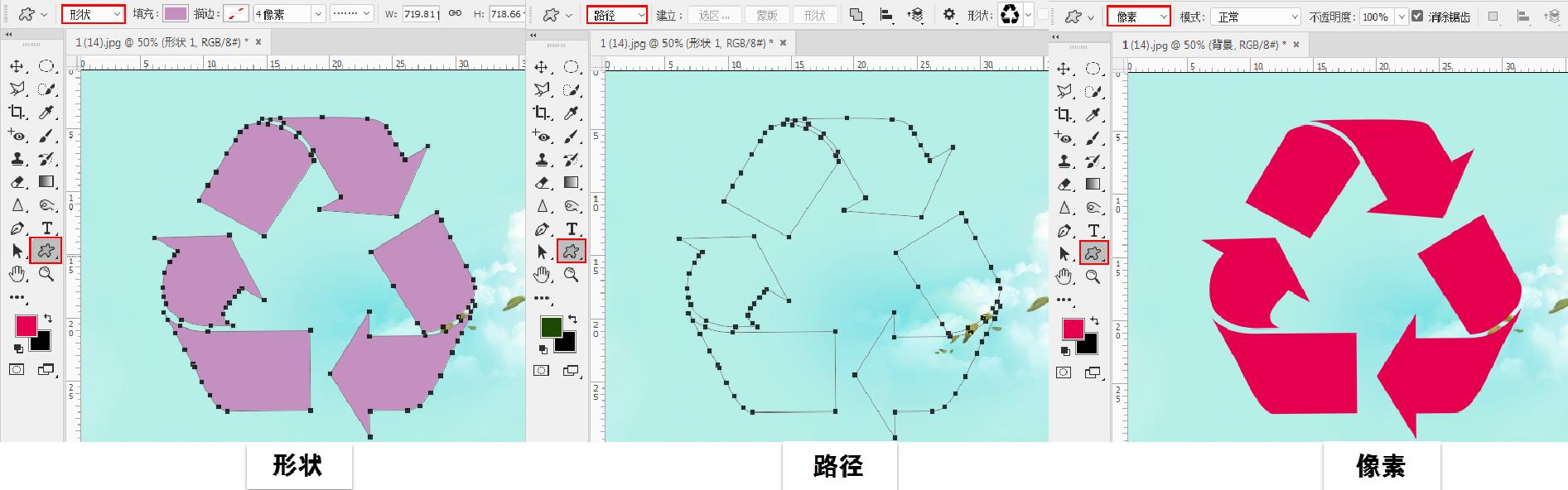The height and width of the screenshot is (490, 1568).
Task: Switch to the document tab in 形状 window
Action: [x=168, y=41]
